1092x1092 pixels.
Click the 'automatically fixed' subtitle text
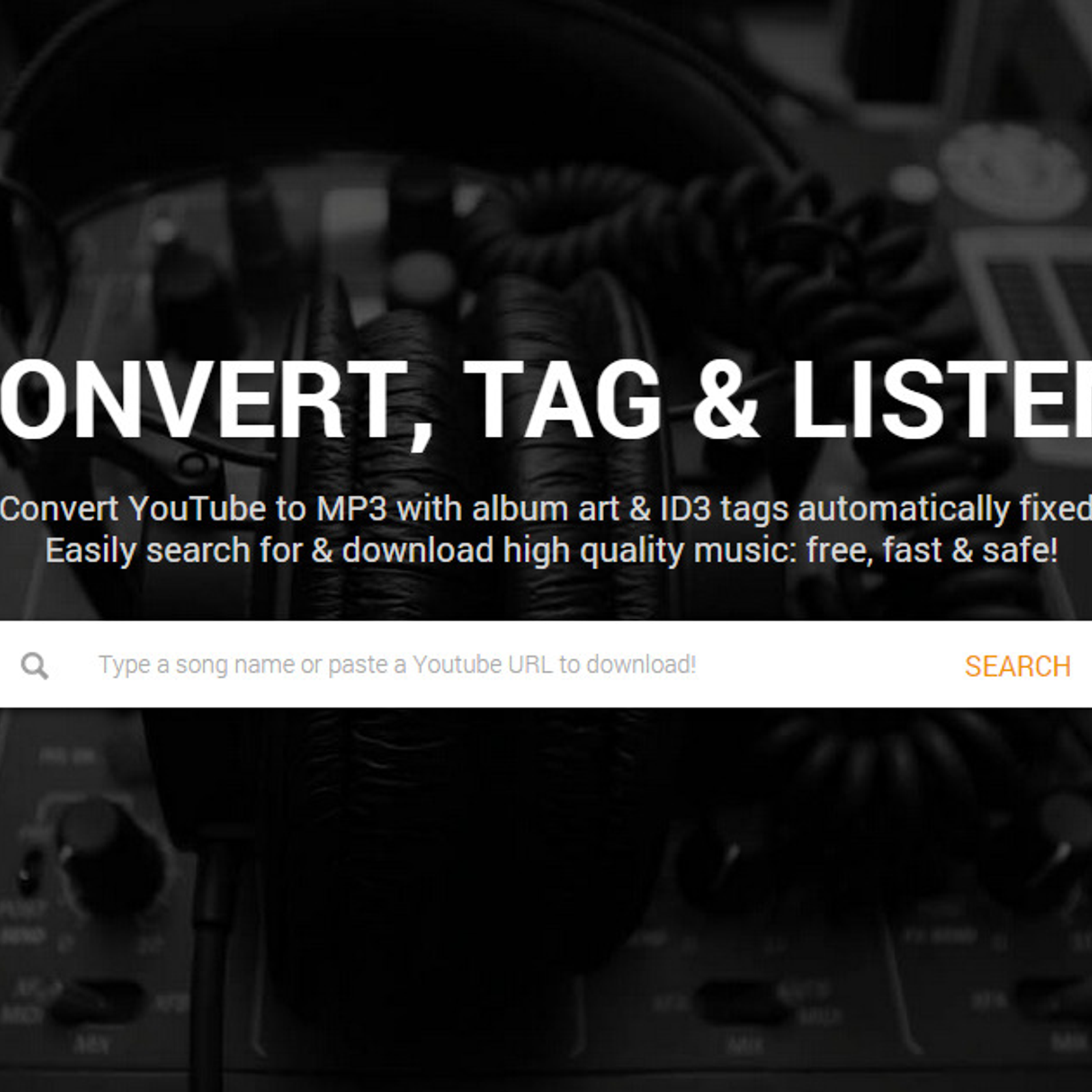pos(945,510)
